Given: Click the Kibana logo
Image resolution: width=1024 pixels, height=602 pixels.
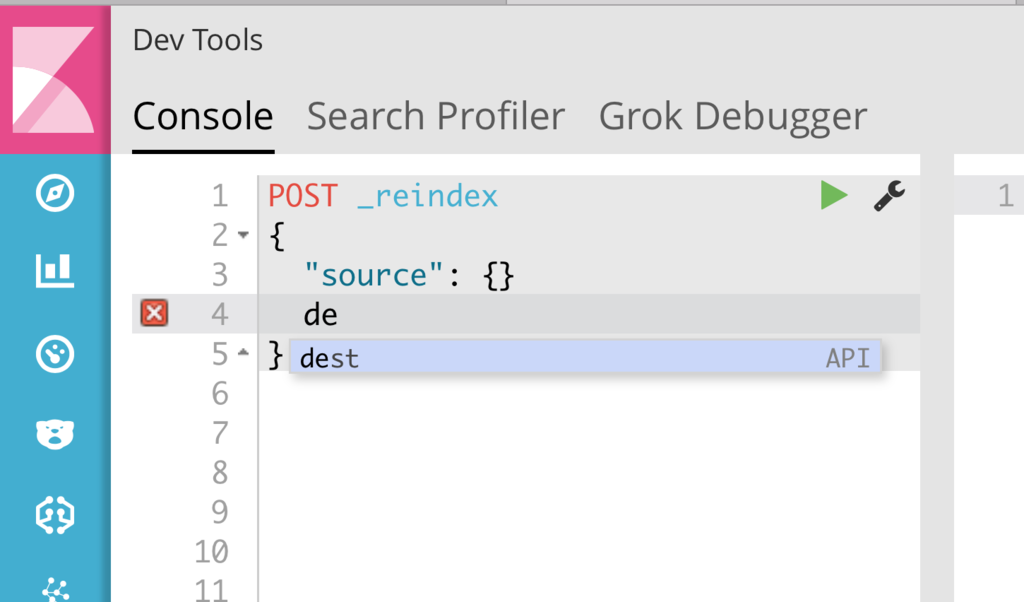Looking at the screenshot, I should [x=55, y=78].
